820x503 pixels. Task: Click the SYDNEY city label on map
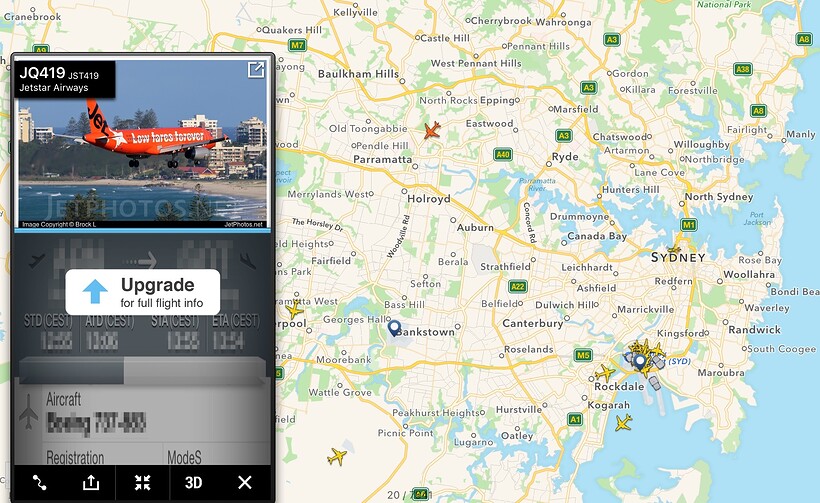[678, 258]
